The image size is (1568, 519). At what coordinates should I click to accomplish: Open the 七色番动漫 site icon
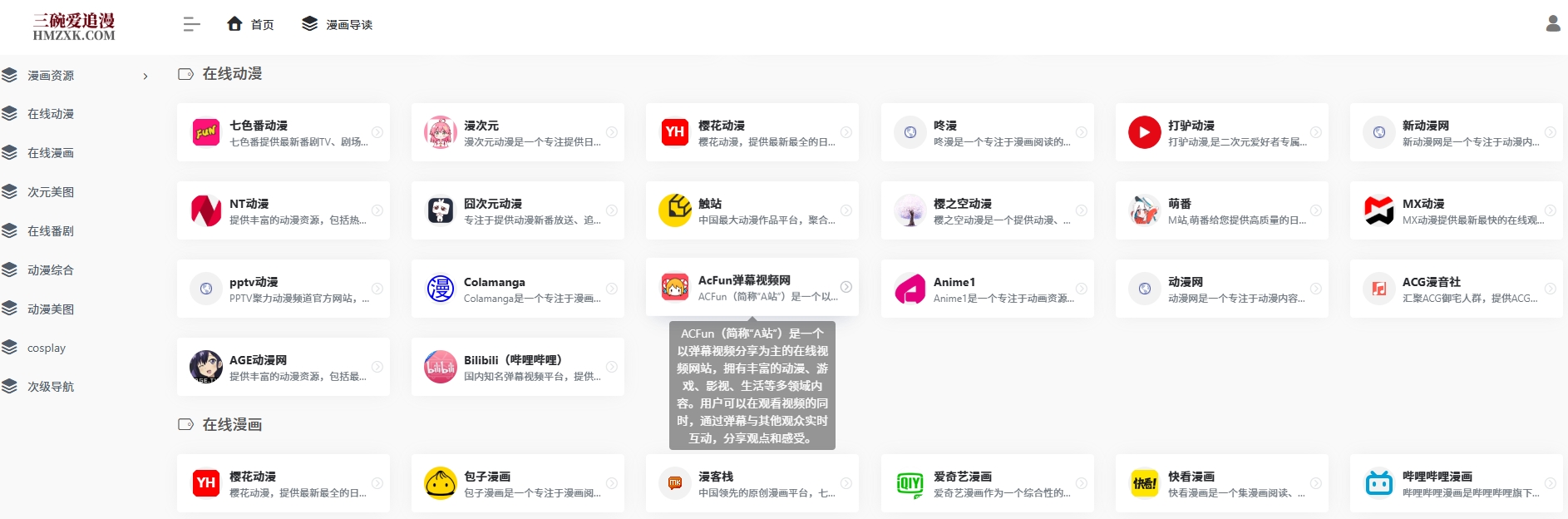pos(206,132)
